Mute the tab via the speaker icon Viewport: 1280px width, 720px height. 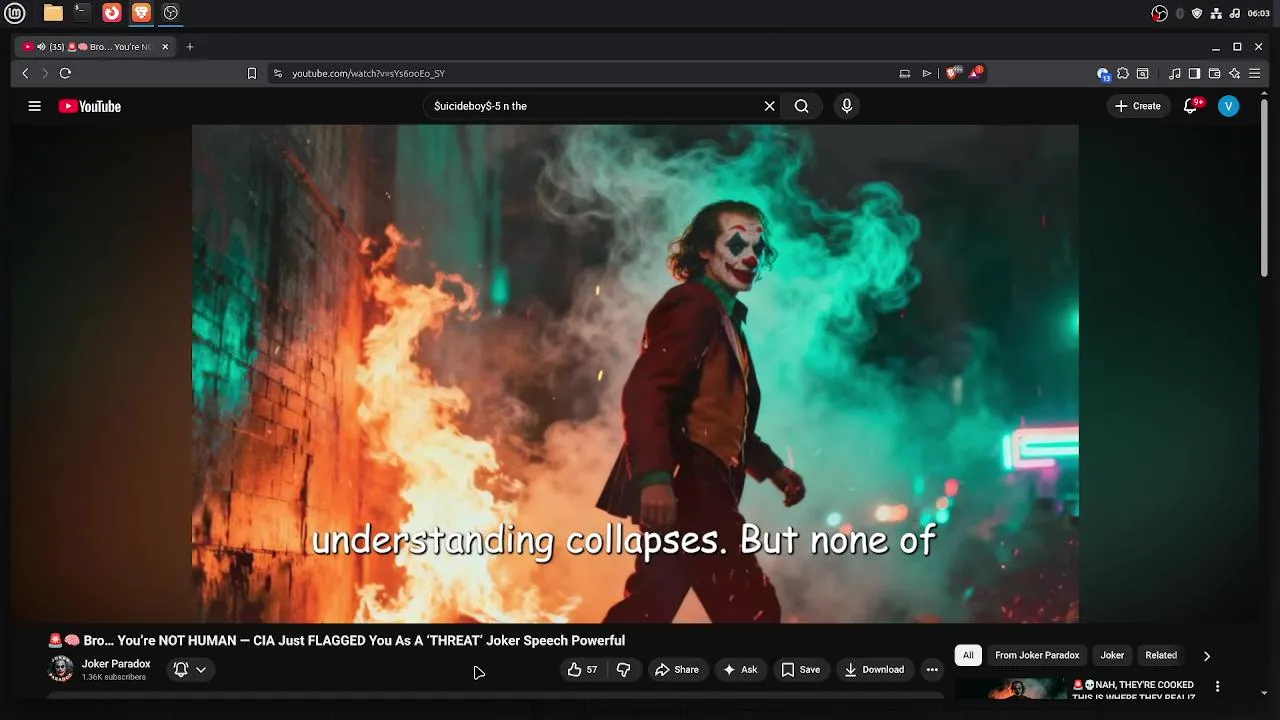tap(41, 47)
